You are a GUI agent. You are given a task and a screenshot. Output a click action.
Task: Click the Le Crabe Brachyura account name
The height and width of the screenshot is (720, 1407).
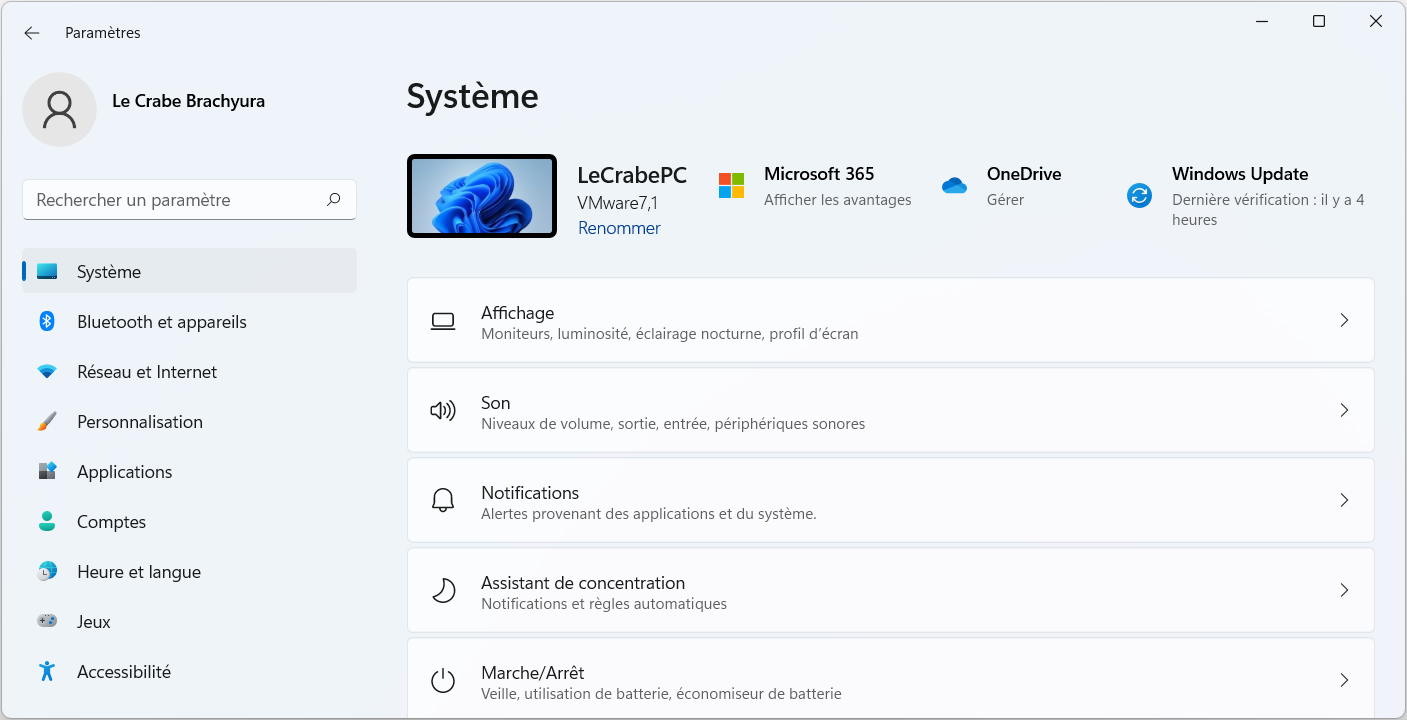coord(188,101)
